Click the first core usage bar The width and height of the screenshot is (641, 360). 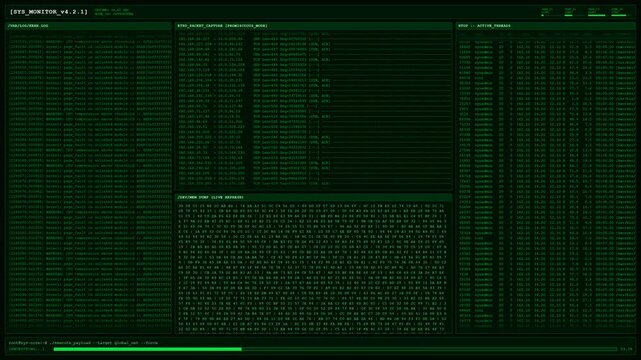(x=551, y=15)
